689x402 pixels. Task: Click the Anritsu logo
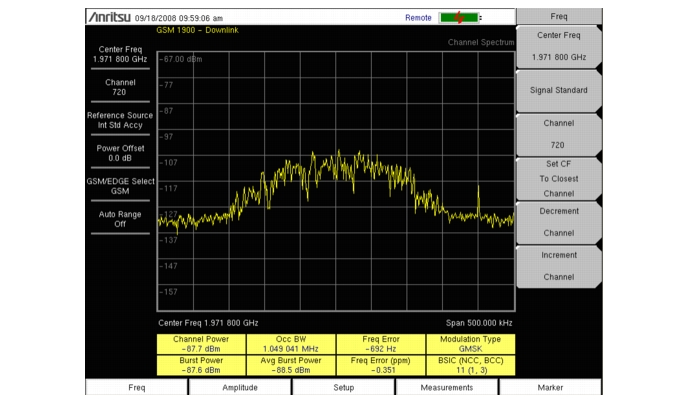[x=110, y=17]
